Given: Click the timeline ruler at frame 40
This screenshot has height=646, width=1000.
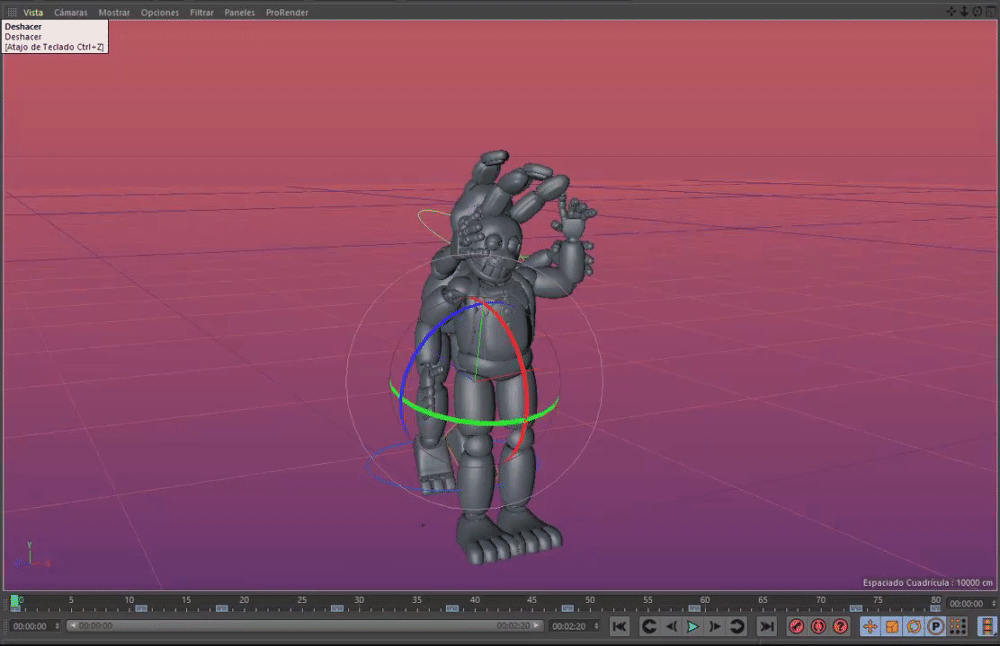Looking at the screenshot, I should point(475,604).
